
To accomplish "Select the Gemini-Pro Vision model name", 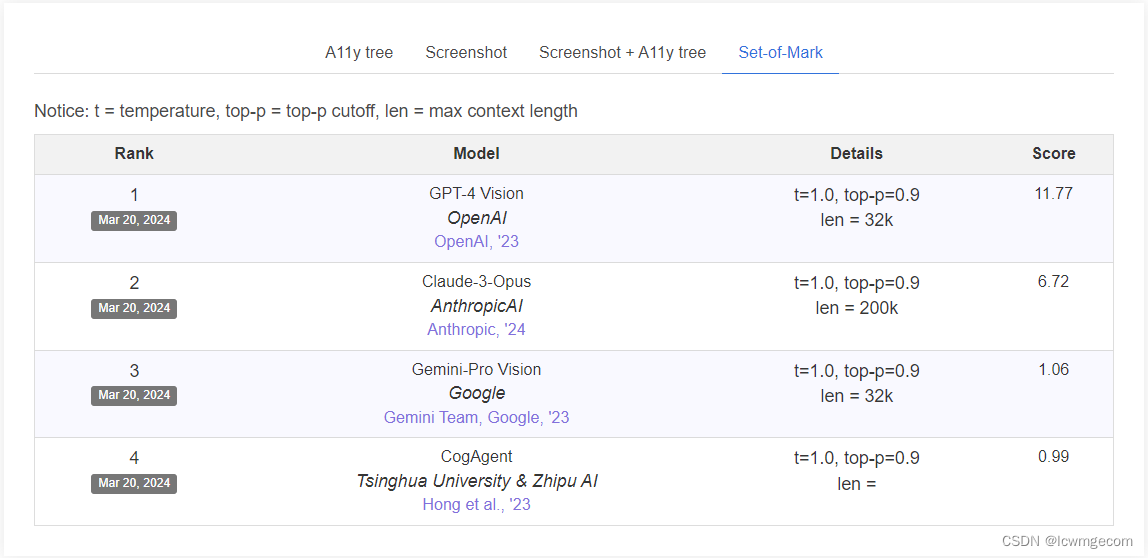I will 477,370.
